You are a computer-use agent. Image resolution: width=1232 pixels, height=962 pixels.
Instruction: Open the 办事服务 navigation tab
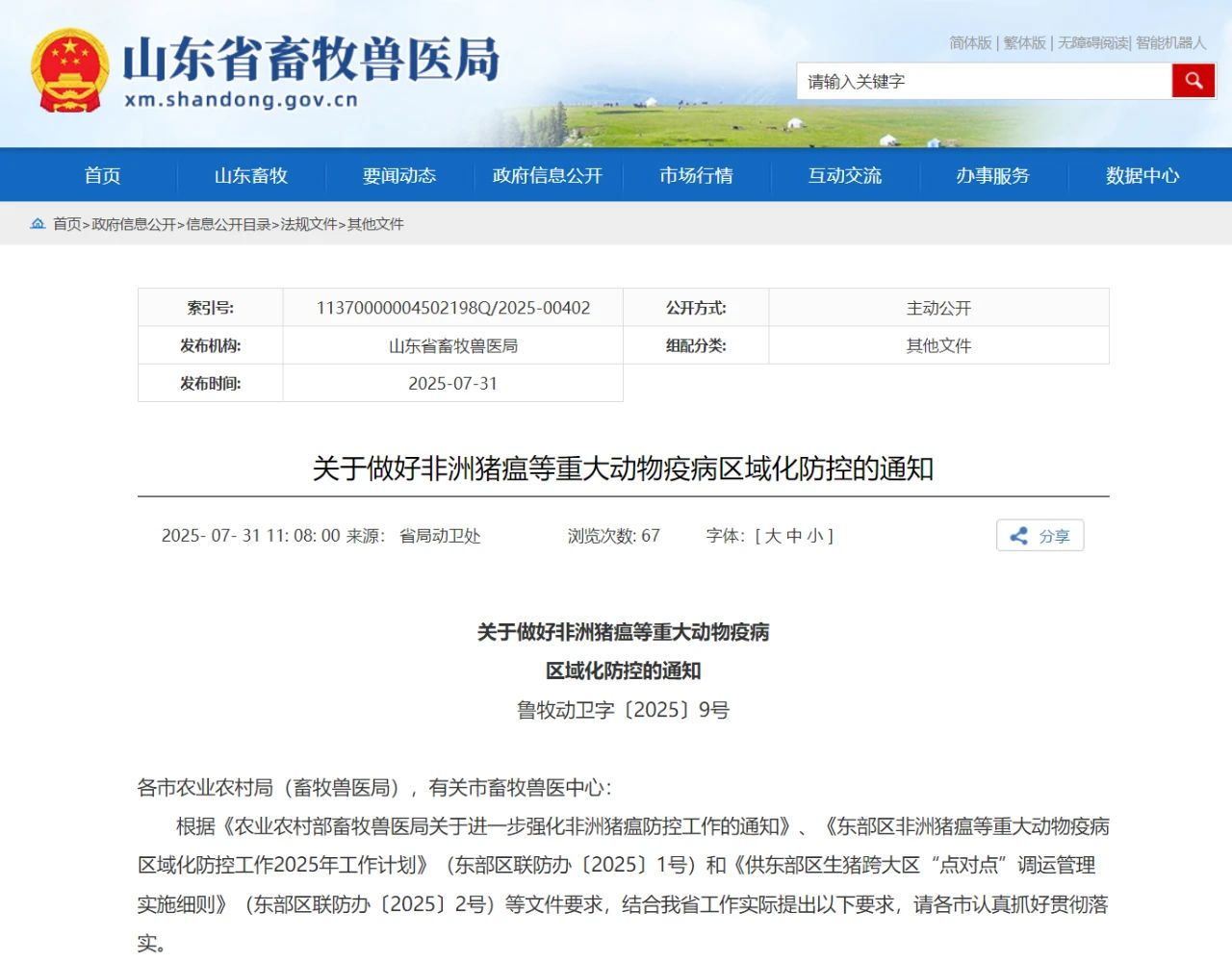coord(993,175)
